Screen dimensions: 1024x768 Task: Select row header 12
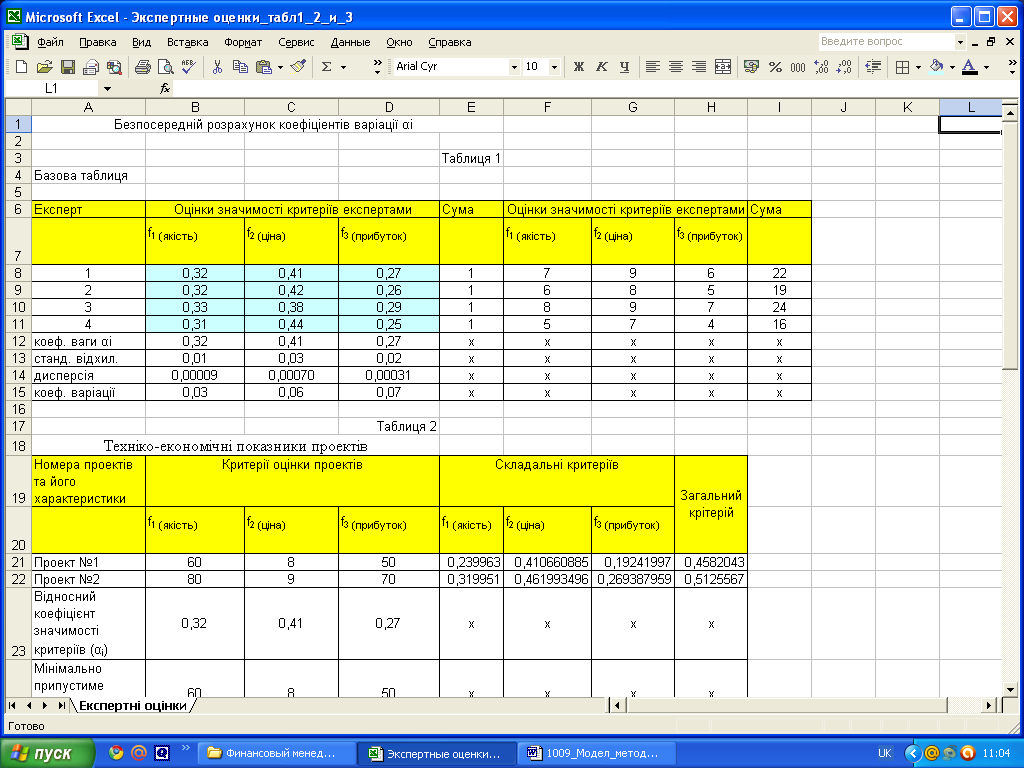tap(18, 342)
